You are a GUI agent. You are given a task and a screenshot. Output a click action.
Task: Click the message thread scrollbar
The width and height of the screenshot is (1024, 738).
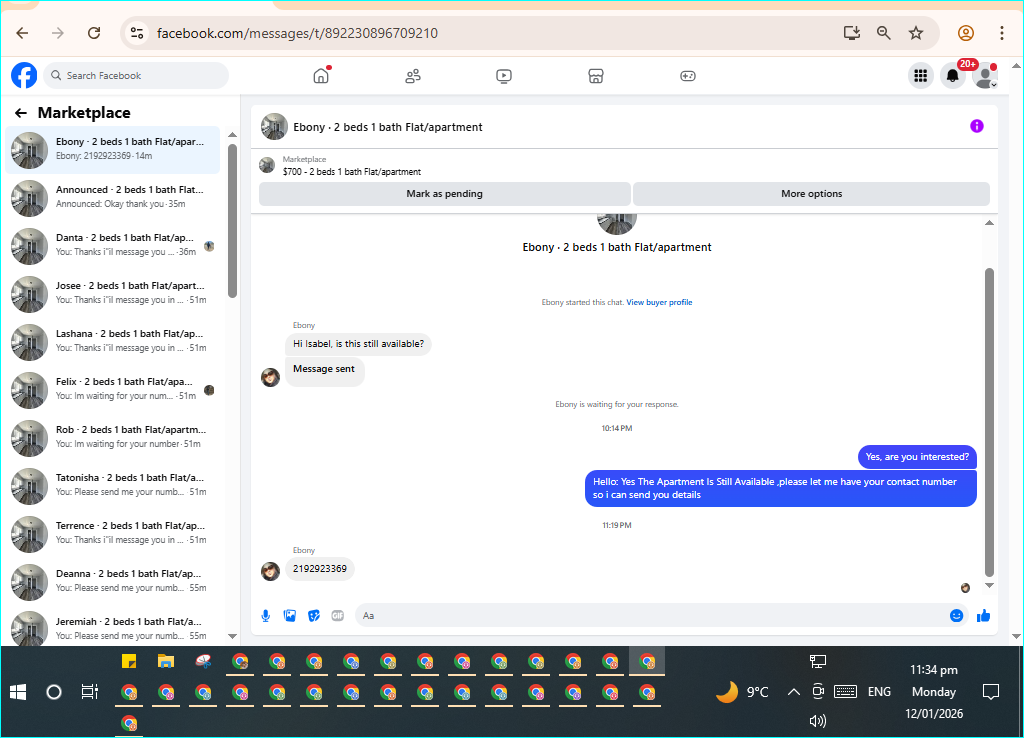click(989, 422)
